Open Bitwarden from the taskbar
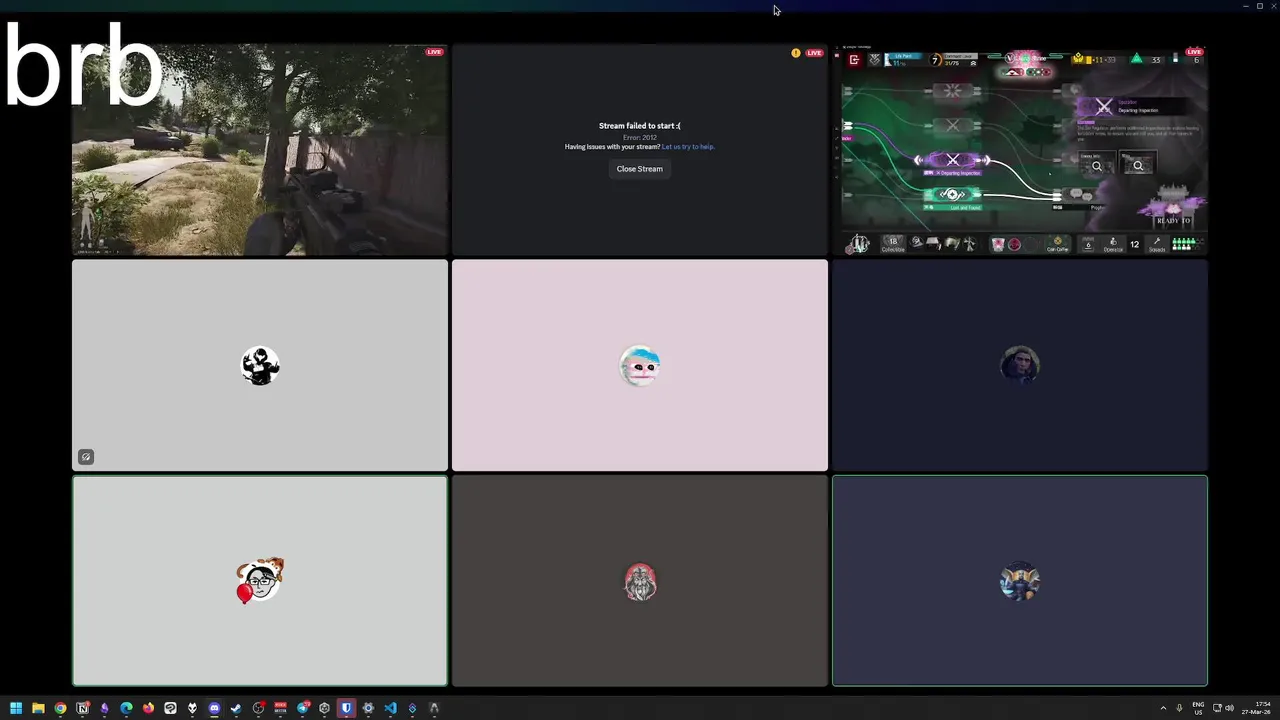The image size is (1280, 720). click(346, 708)
